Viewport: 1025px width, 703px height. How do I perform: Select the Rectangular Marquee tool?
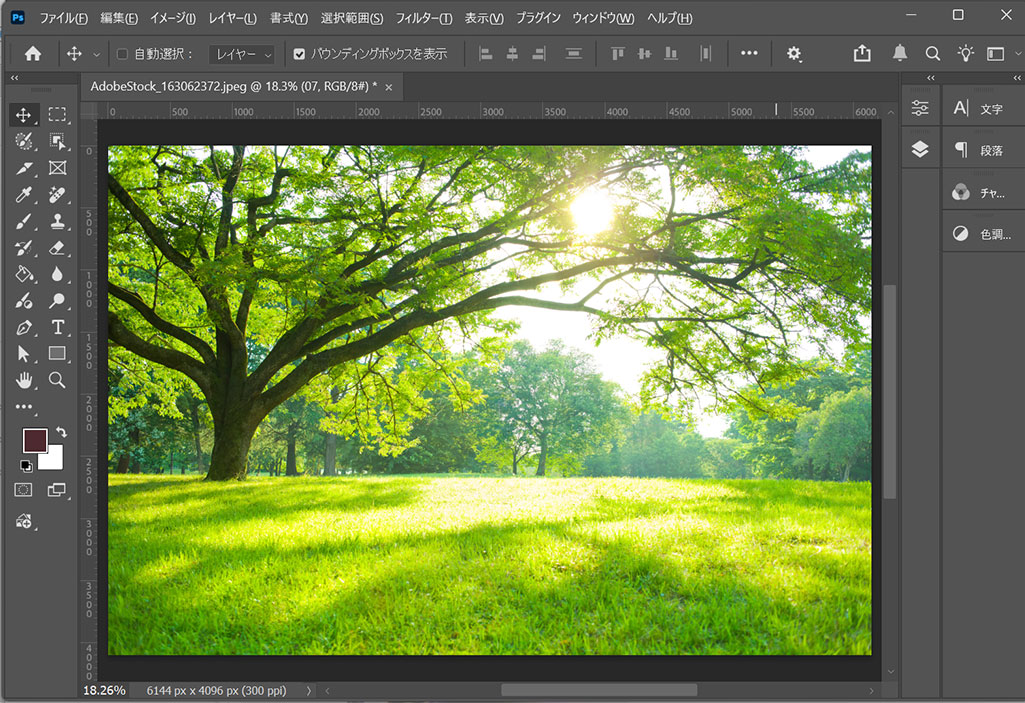point(57,115)
